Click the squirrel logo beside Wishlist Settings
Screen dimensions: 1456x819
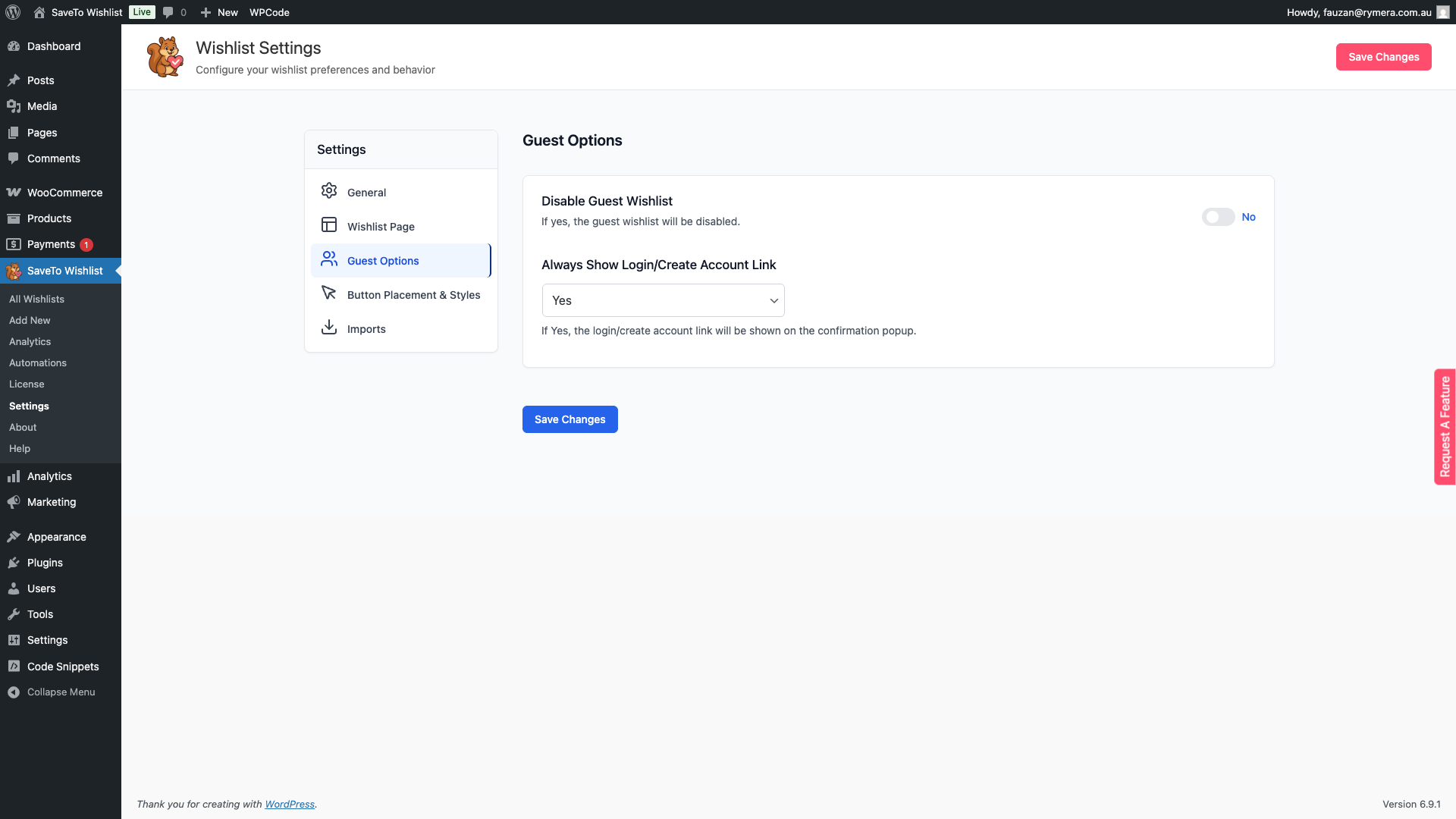(x=165, y=57)
